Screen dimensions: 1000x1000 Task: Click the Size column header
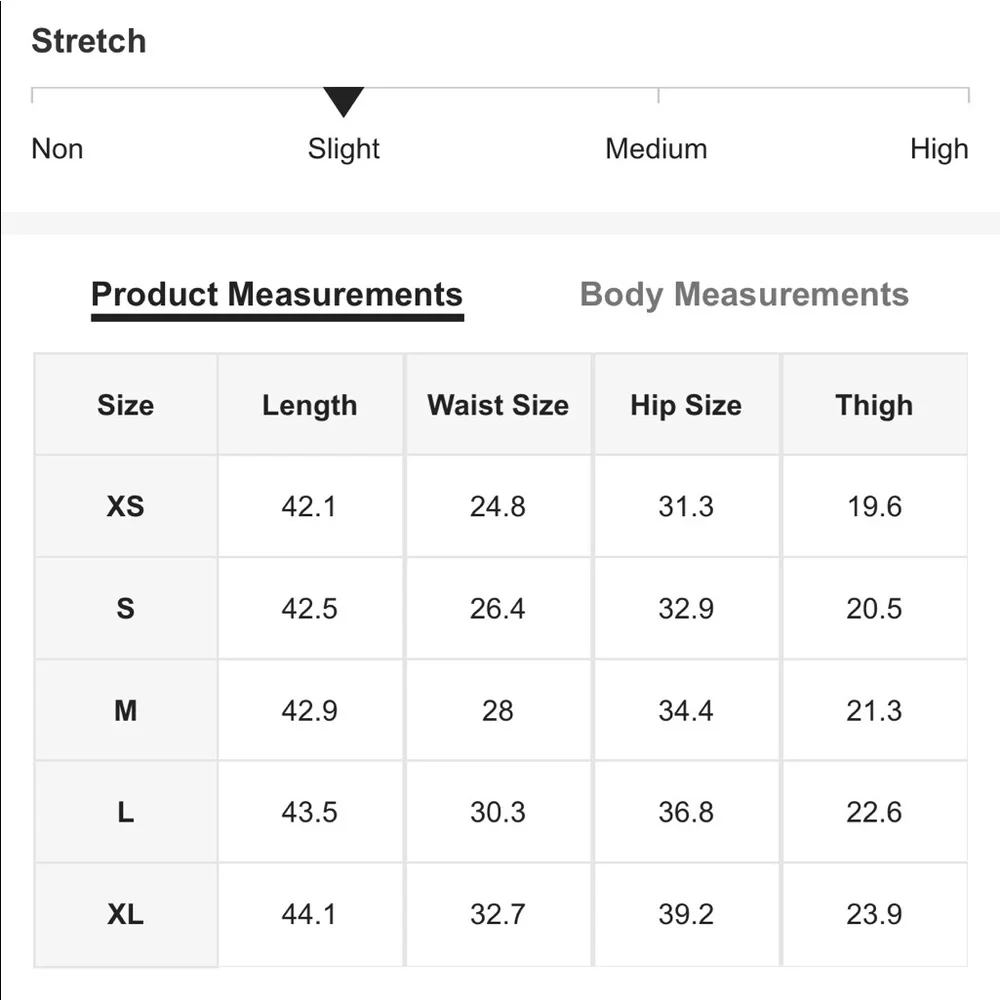(126, 405)
